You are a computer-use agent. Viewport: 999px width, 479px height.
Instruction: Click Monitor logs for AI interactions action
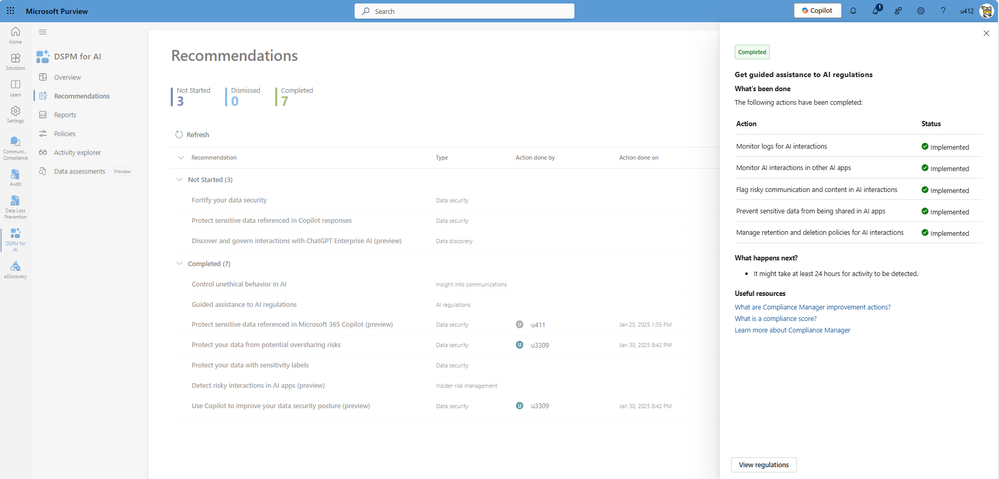point(781,147)
